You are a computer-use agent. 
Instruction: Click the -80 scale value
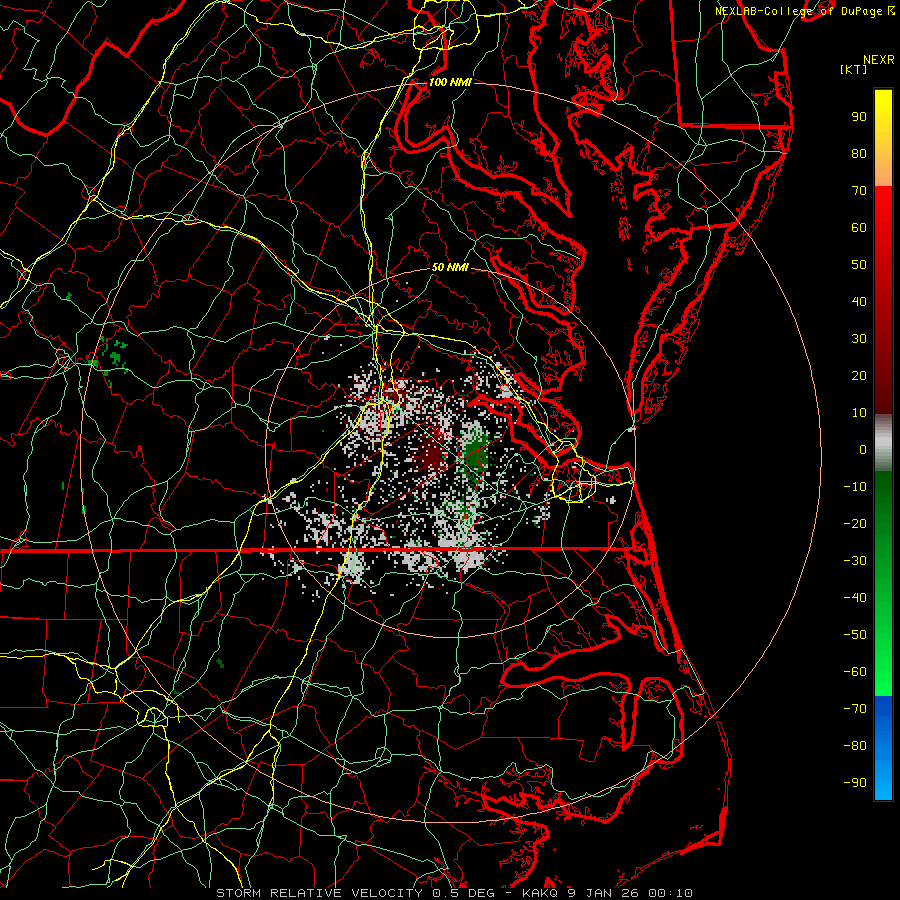855,746
